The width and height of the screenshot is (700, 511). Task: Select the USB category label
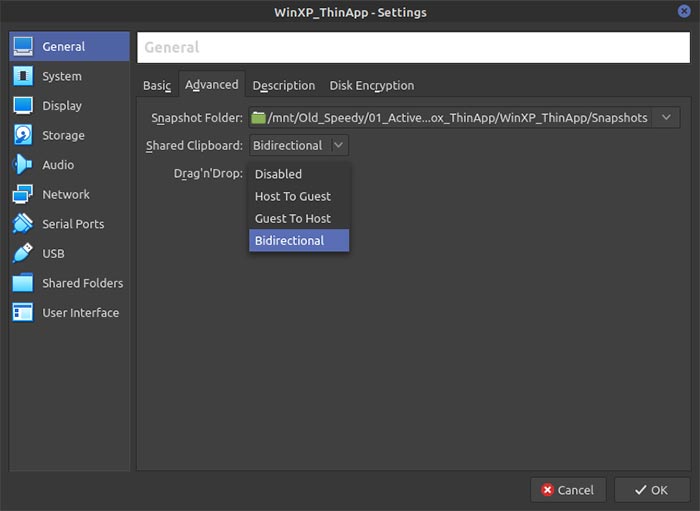point(53,253)
